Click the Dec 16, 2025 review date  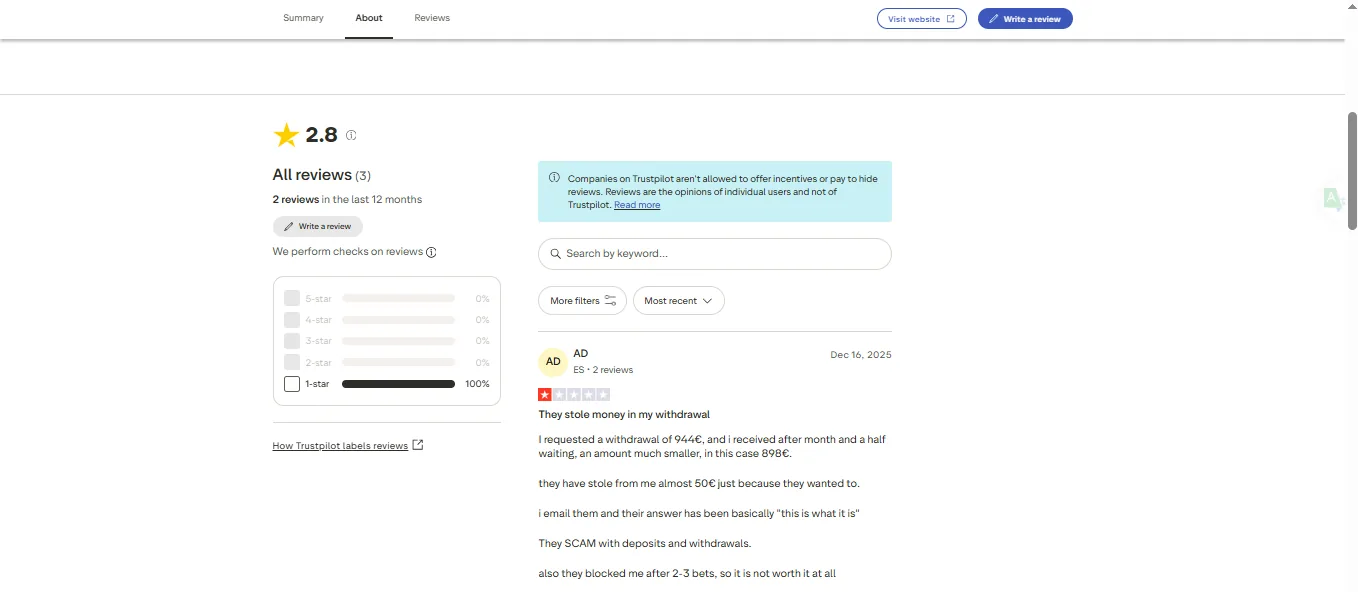click(861, 355)
